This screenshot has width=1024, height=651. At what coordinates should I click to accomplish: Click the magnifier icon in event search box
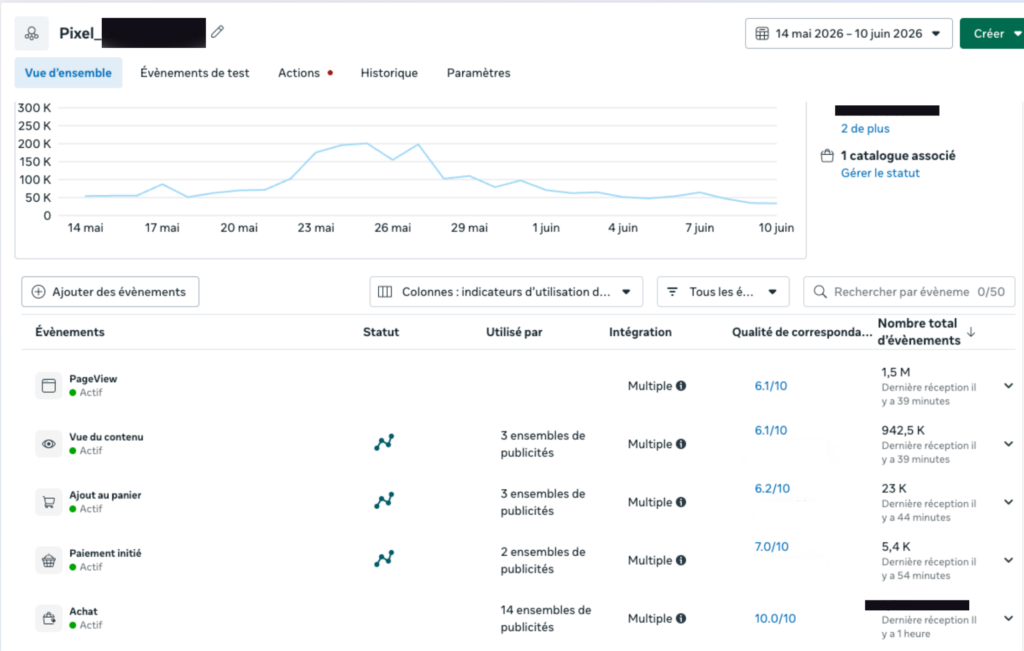coord(820,292)
